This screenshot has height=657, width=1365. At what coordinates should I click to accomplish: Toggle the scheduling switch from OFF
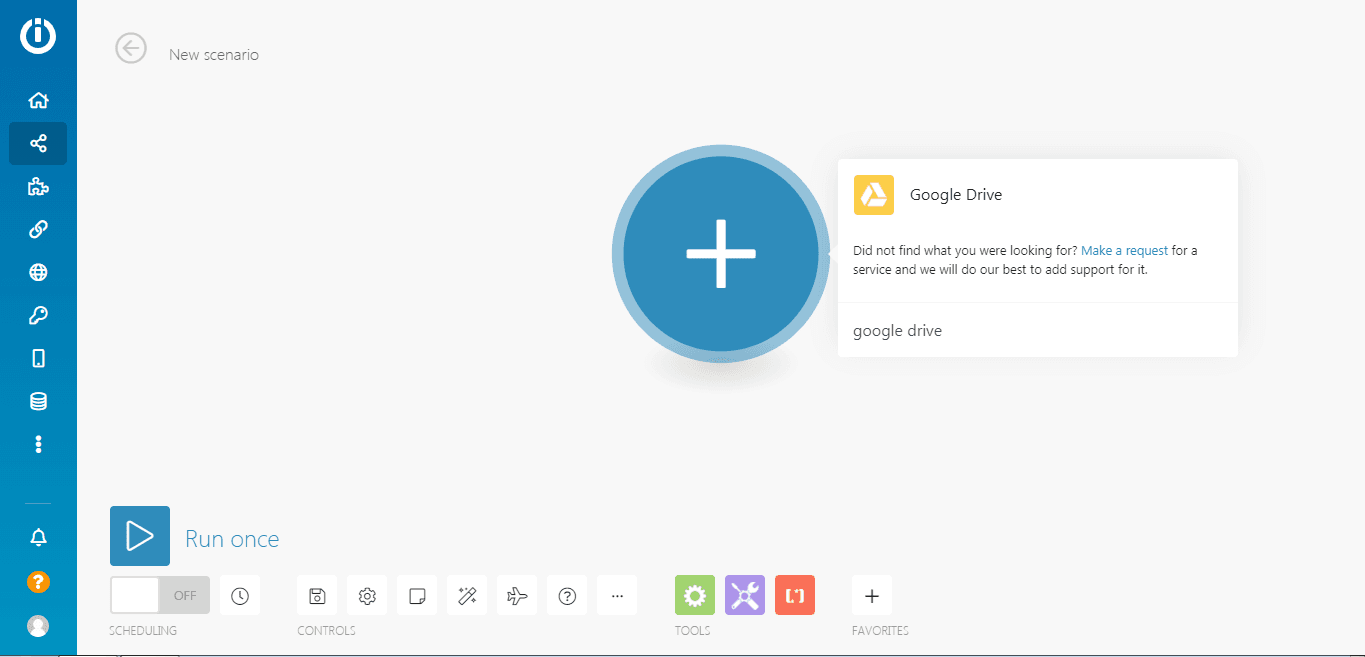coord(160,595)
